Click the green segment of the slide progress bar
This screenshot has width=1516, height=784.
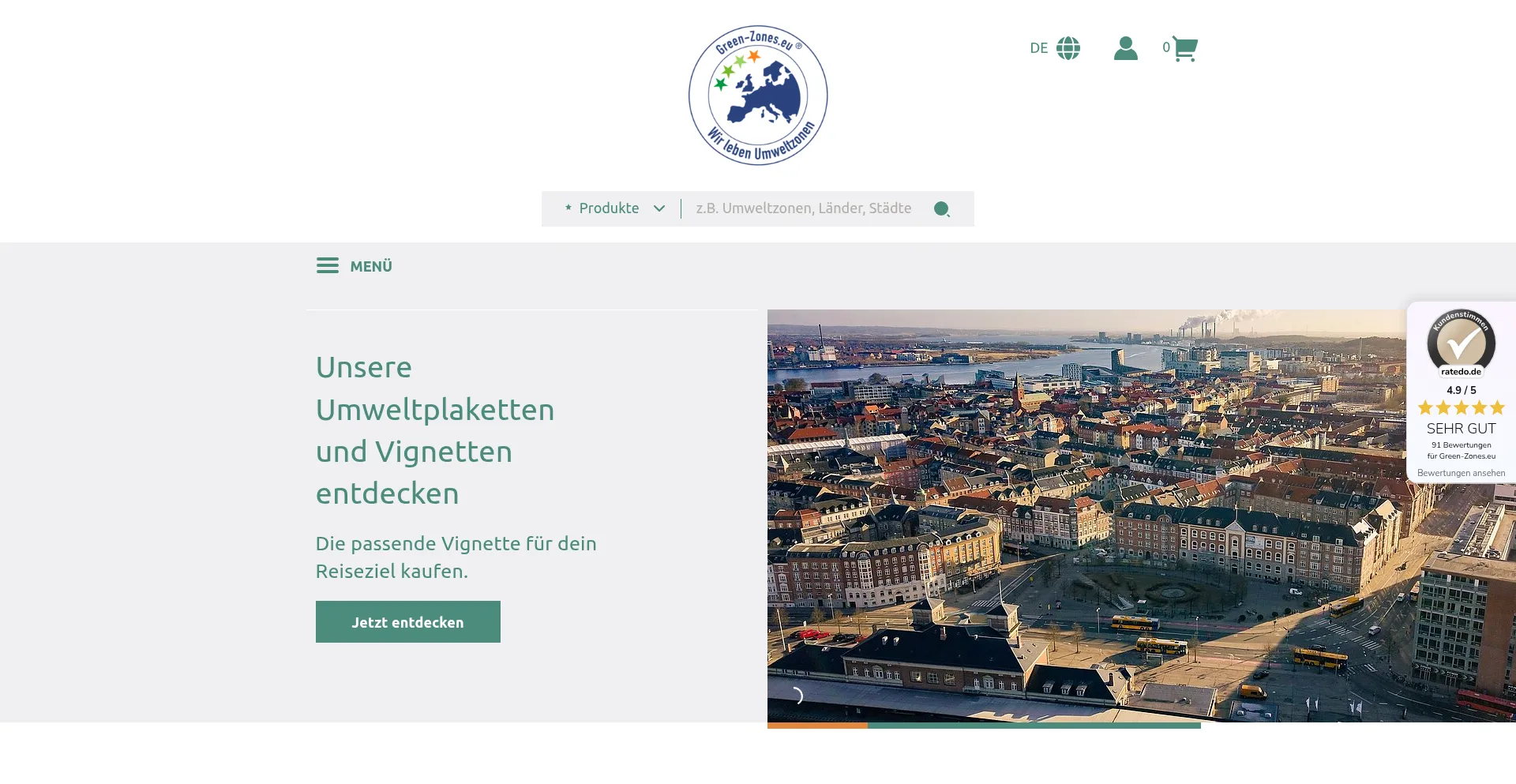coord(1034,725)
